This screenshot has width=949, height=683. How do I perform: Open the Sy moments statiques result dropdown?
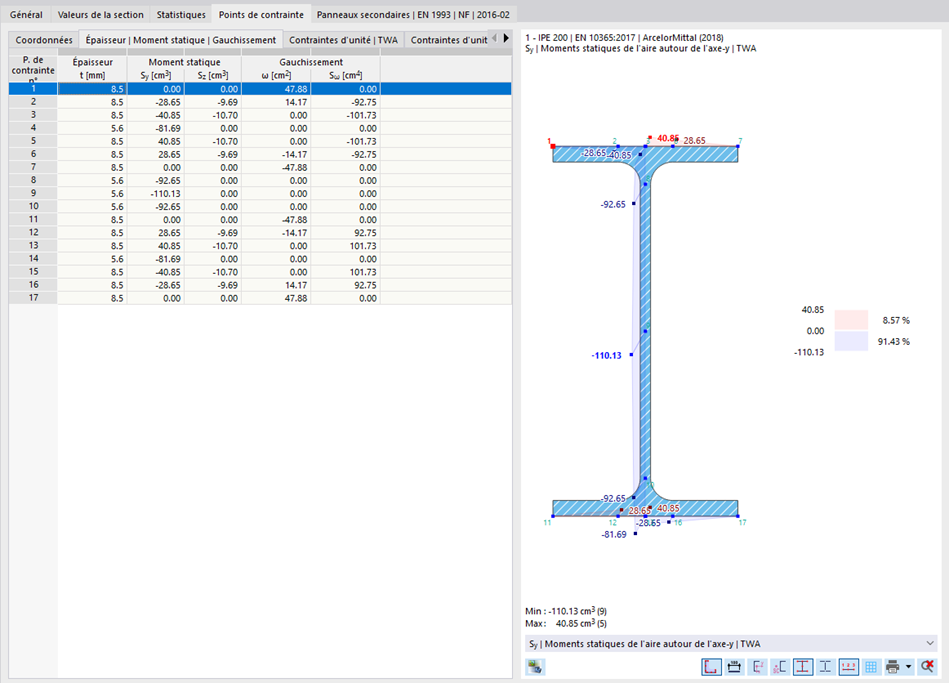(731, 644)
